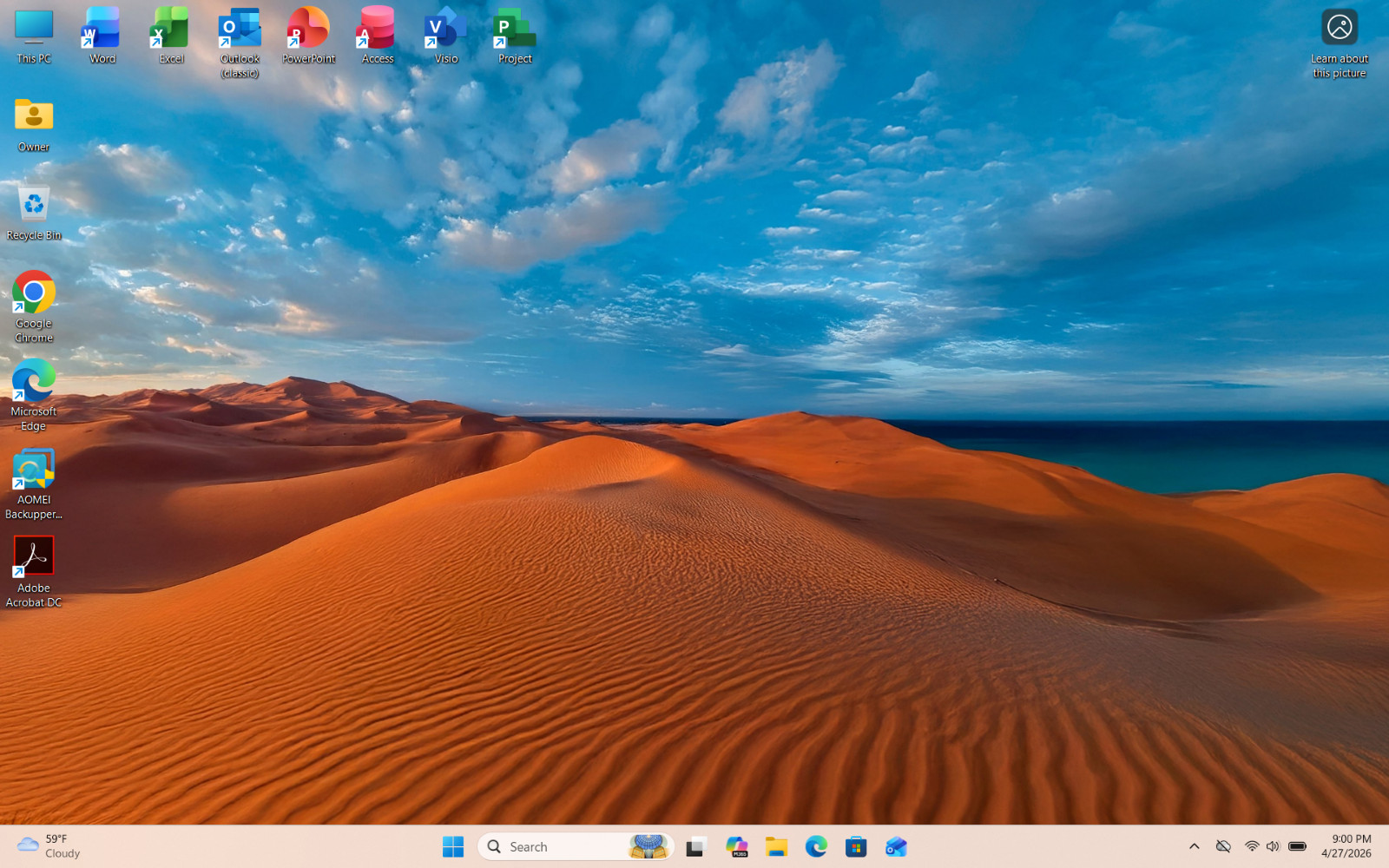Screen dimensions: 1389x868
Task: Open the clock and date flyout
Action: coord(1346,846)
